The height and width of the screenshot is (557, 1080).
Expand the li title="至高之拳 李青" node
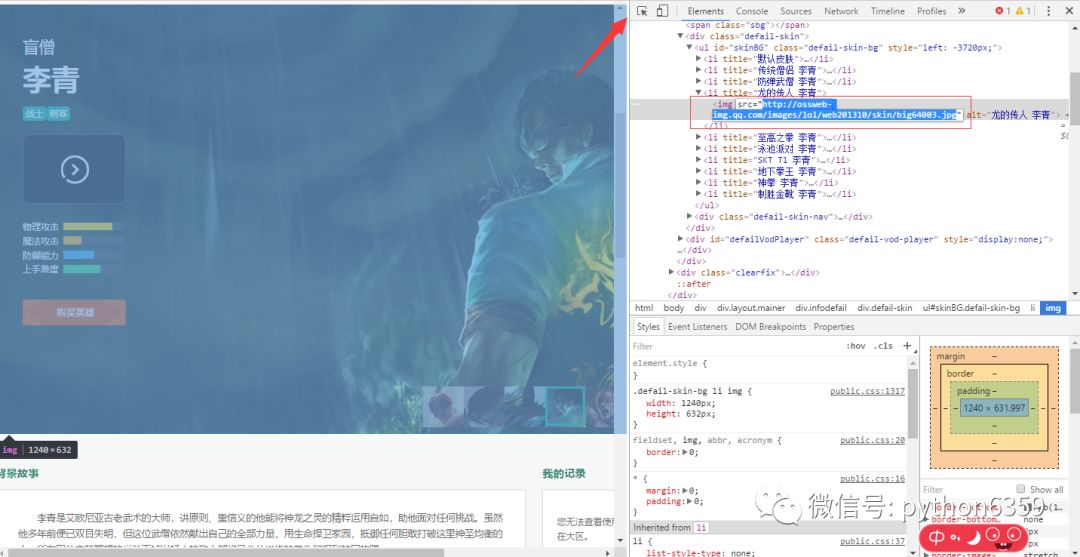click(x=698, y=137)
